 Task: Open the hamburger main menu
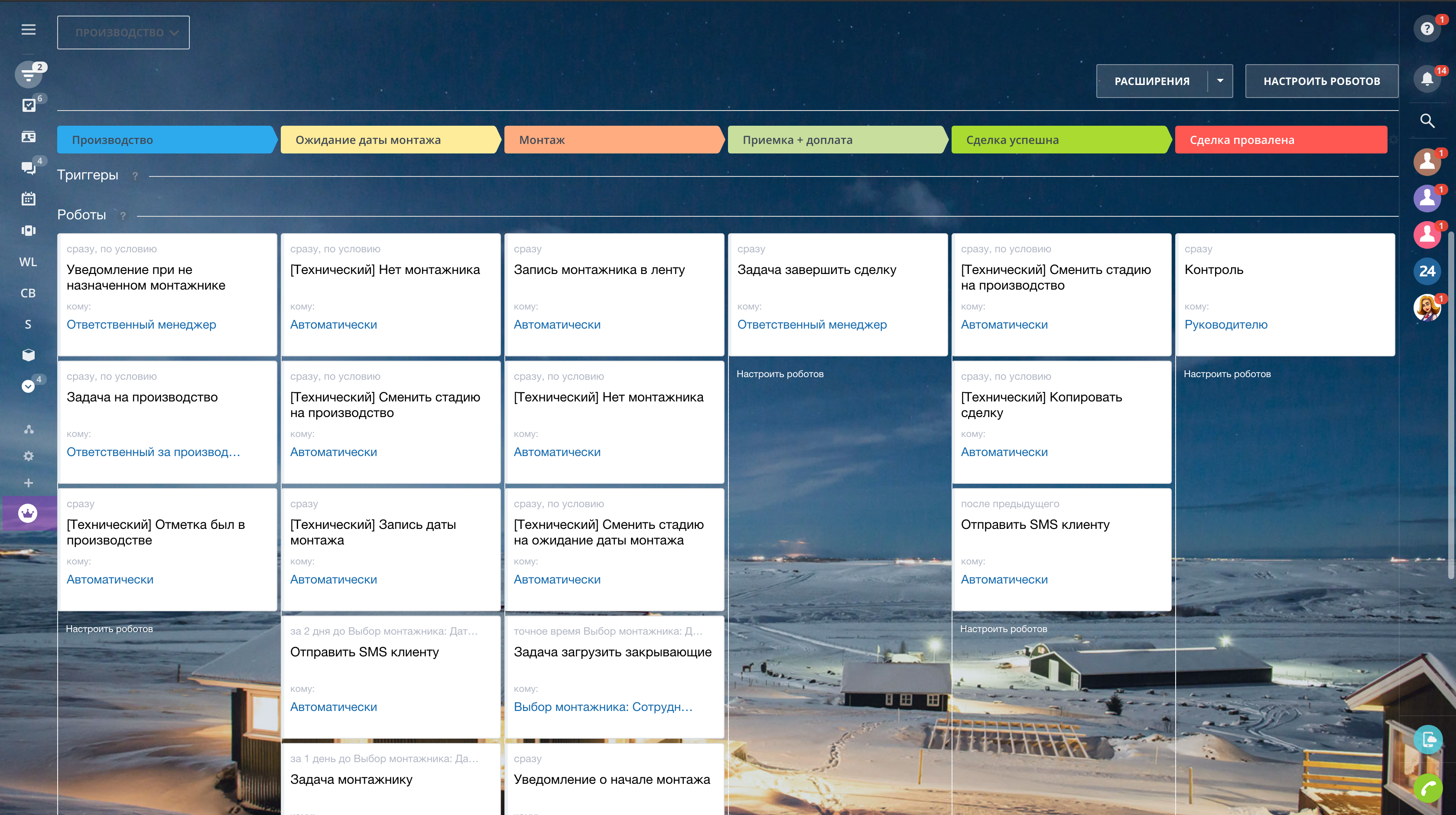[x=28, y=29]
